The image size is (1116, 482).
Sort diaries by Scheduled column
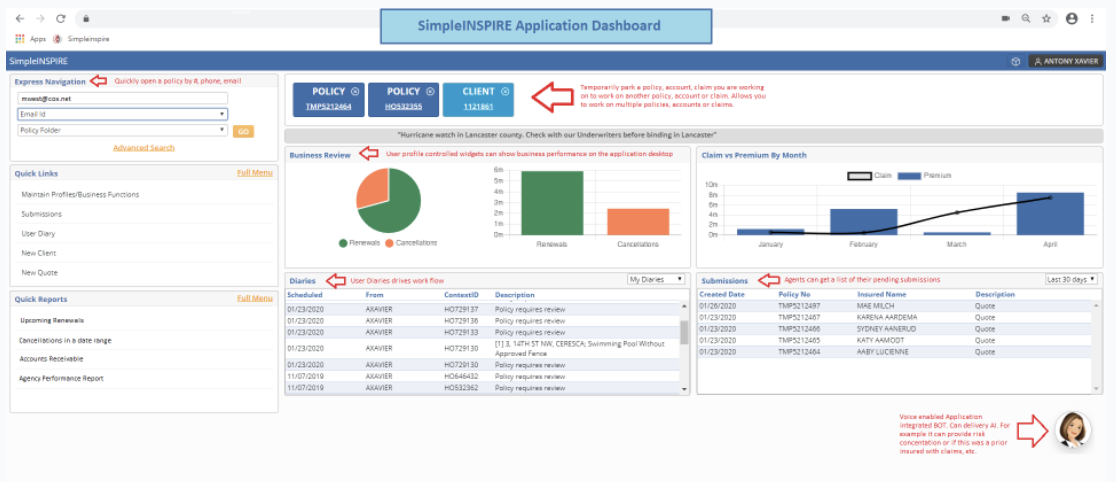[305, 295]
